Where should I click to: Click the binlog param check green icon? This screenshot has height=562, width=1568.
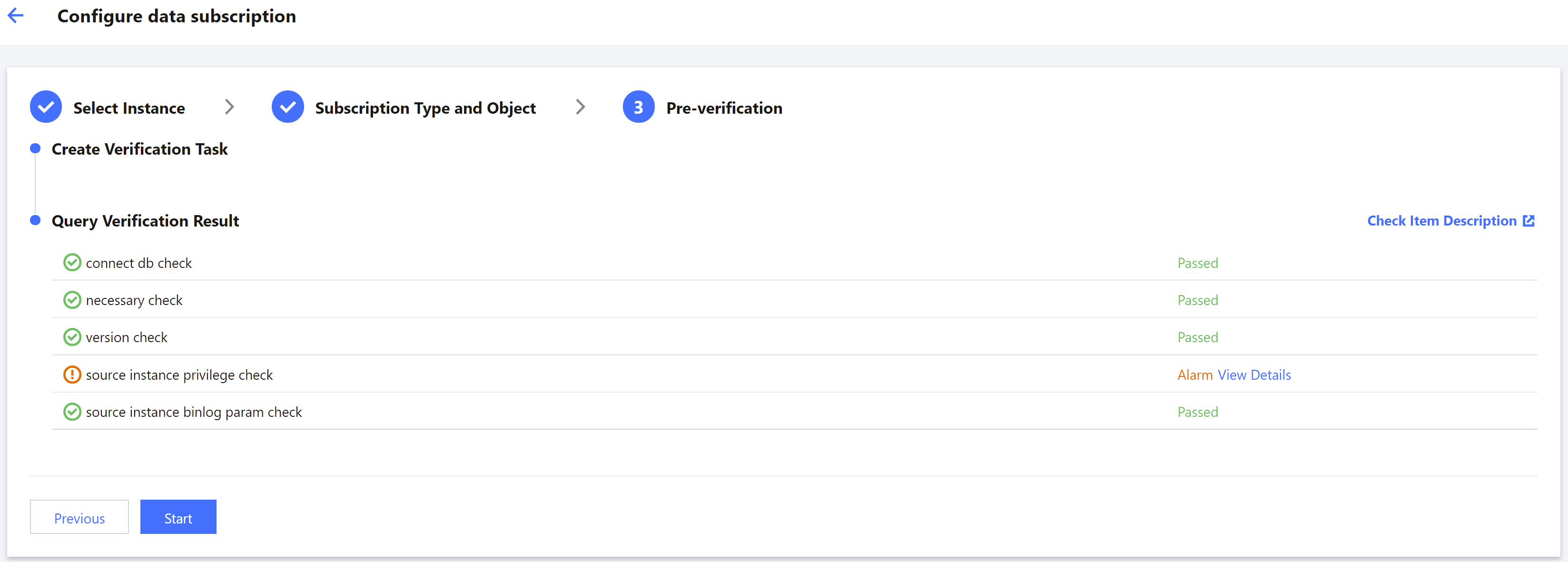coord(72,412)
